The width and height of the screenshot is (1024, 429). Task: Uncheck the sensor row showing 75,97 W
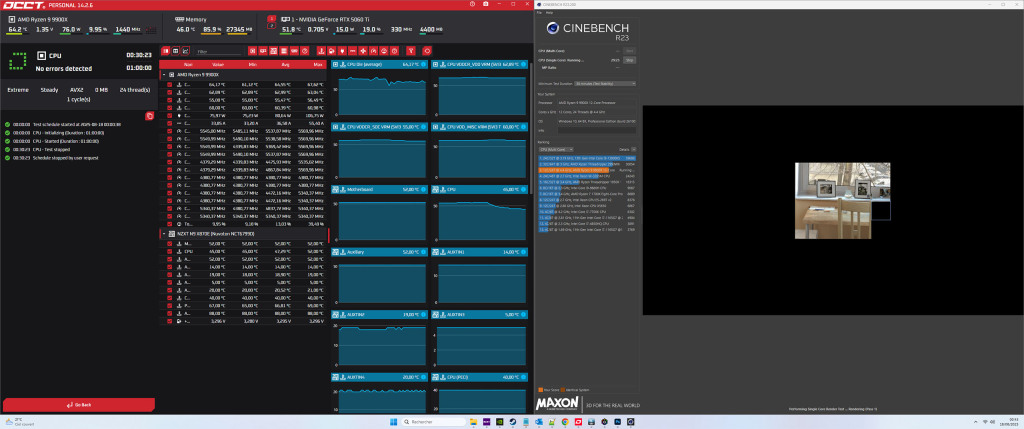170,115
